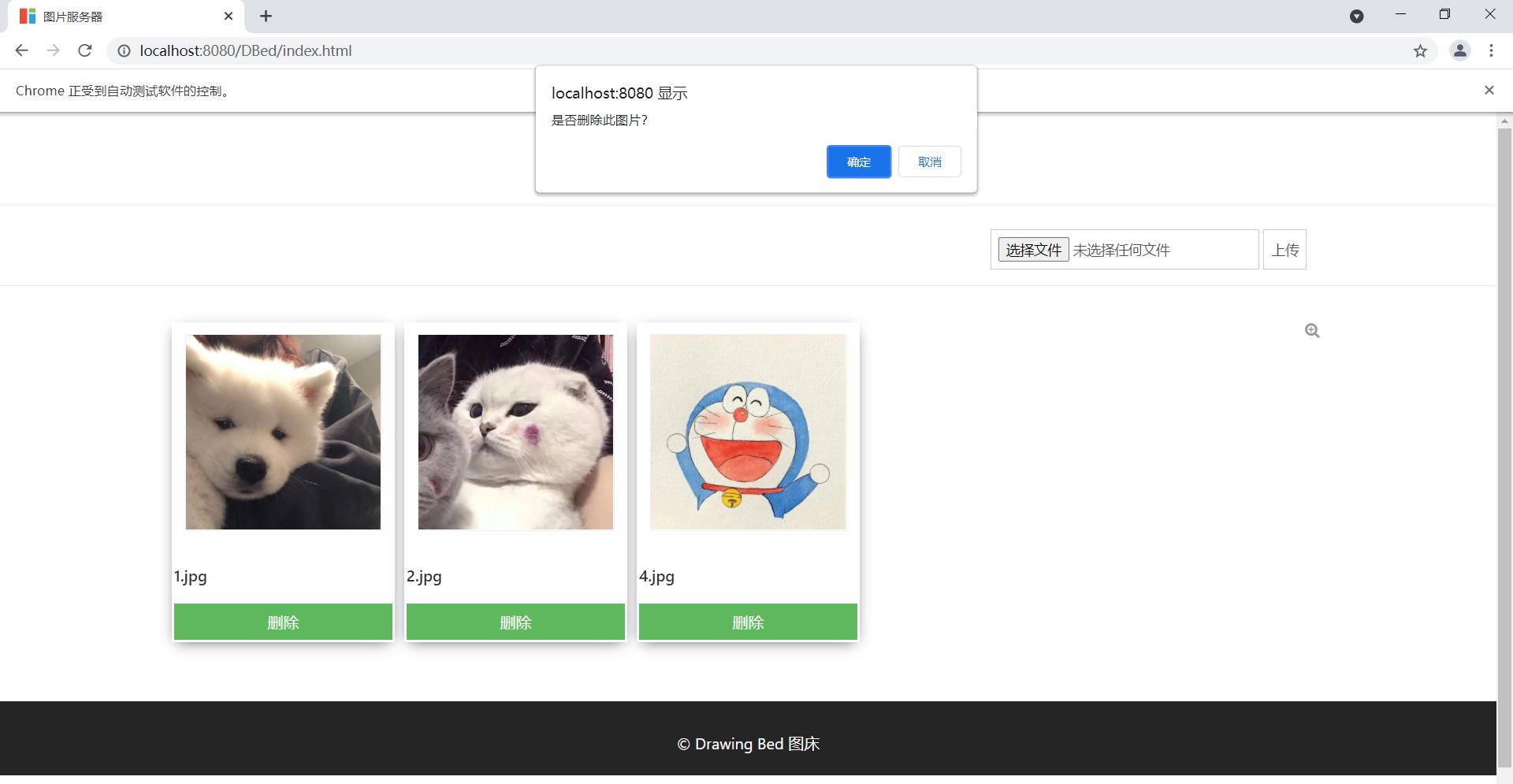Click the 上传 upload button
Screen dimensions: 1513x784
(1284, 250)
